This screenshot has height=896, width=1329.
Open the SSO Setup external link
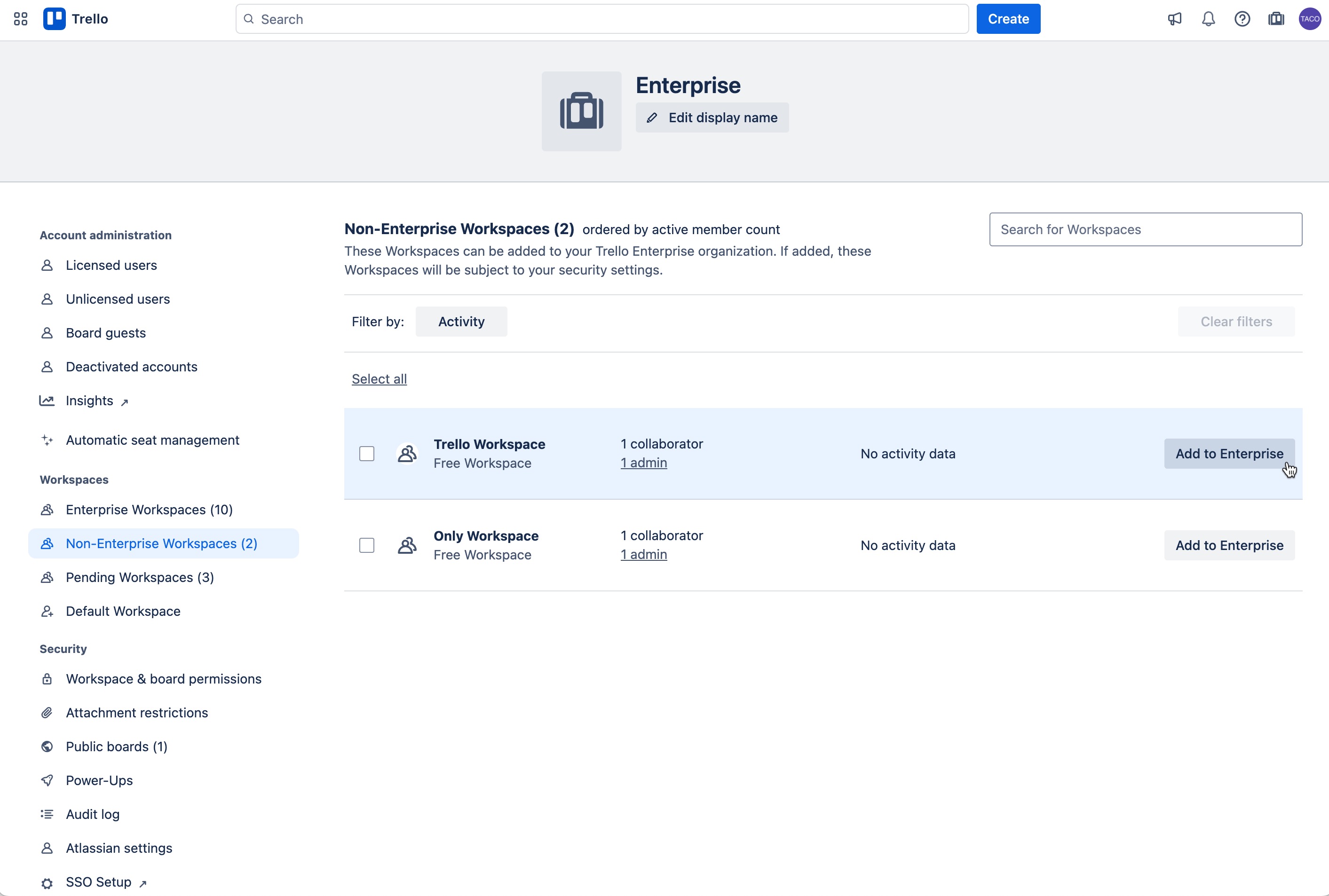(x=106, y=882)
